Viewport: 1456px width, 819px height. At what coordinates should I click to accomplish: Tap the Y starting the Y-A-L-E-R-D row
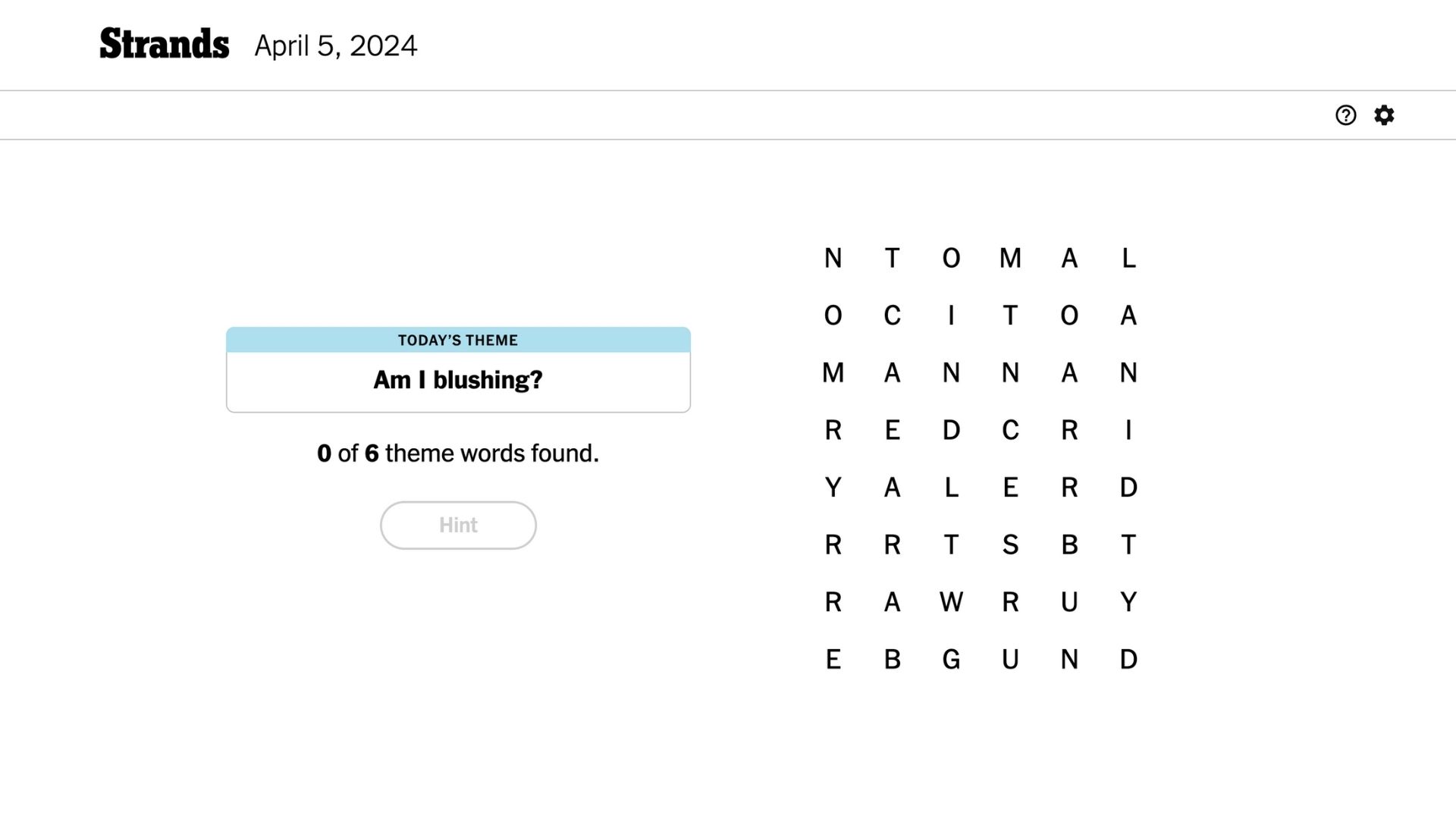(x=833, y=487)
